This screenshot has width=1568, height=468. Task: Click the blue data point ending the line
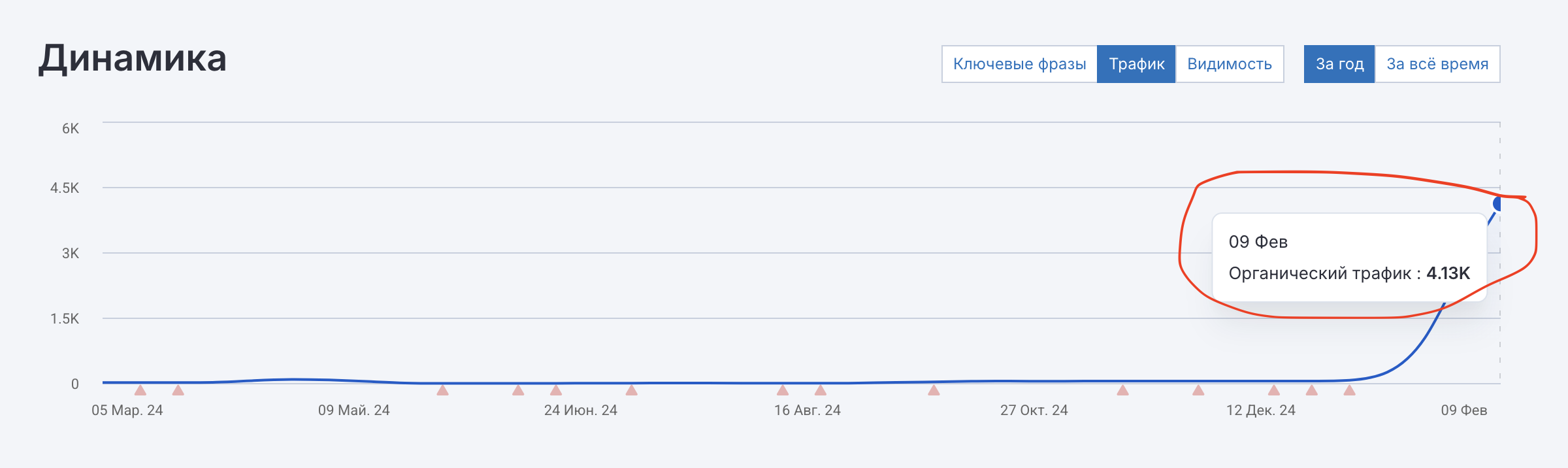click(x=1497, y=204)
